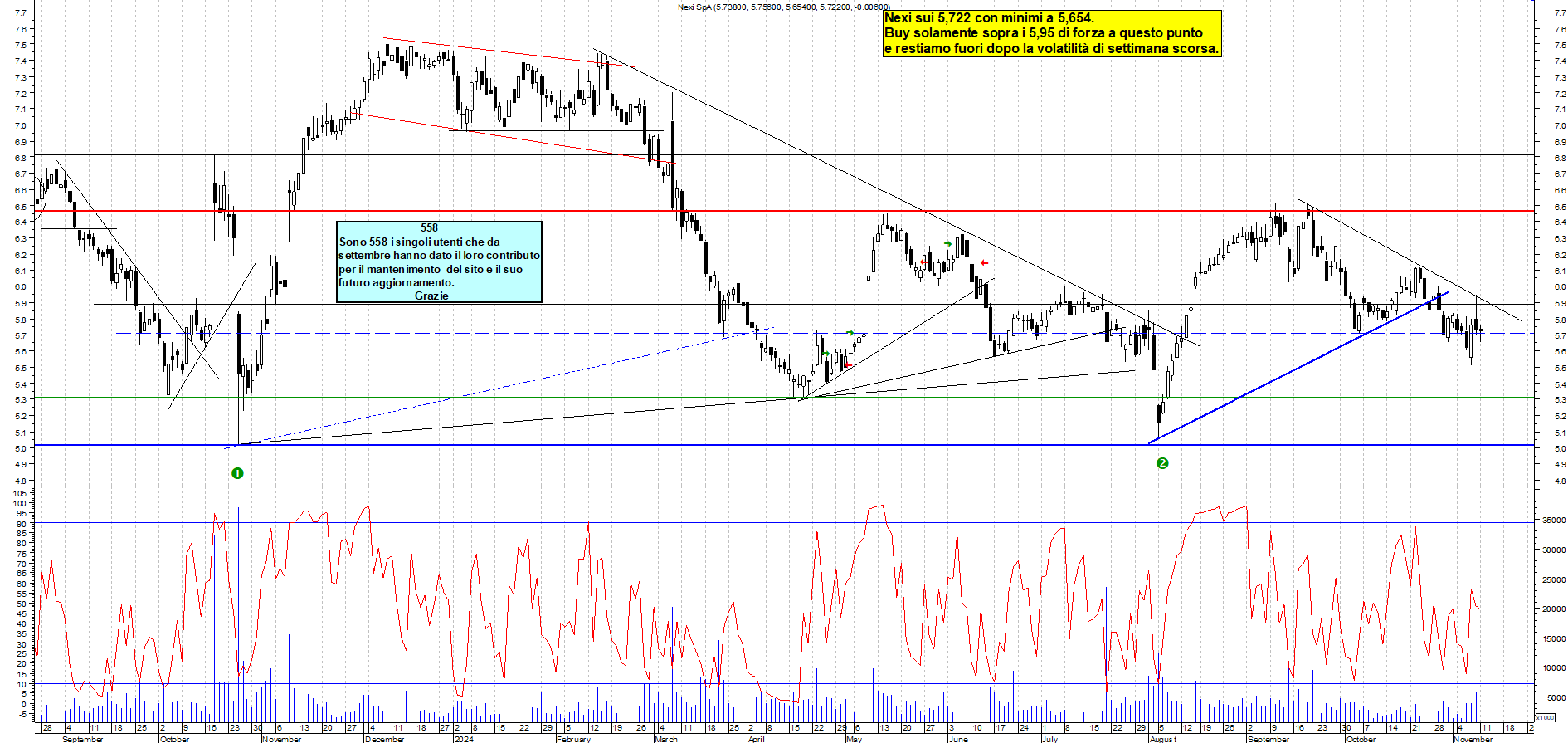
Task: Click the '20000' volume scale label
Action: pyautogui.click(x=1554, y=609)
